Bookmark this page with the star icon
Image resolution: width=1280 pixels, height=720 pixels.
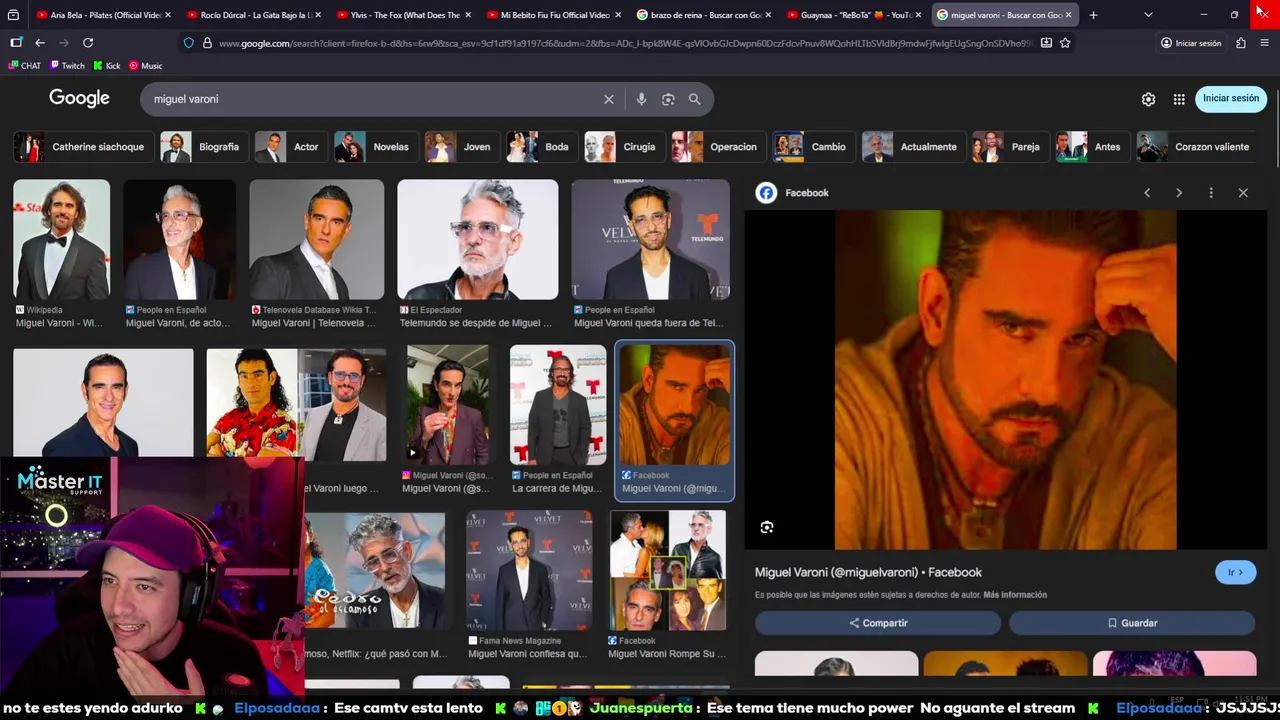point(1065,43)
